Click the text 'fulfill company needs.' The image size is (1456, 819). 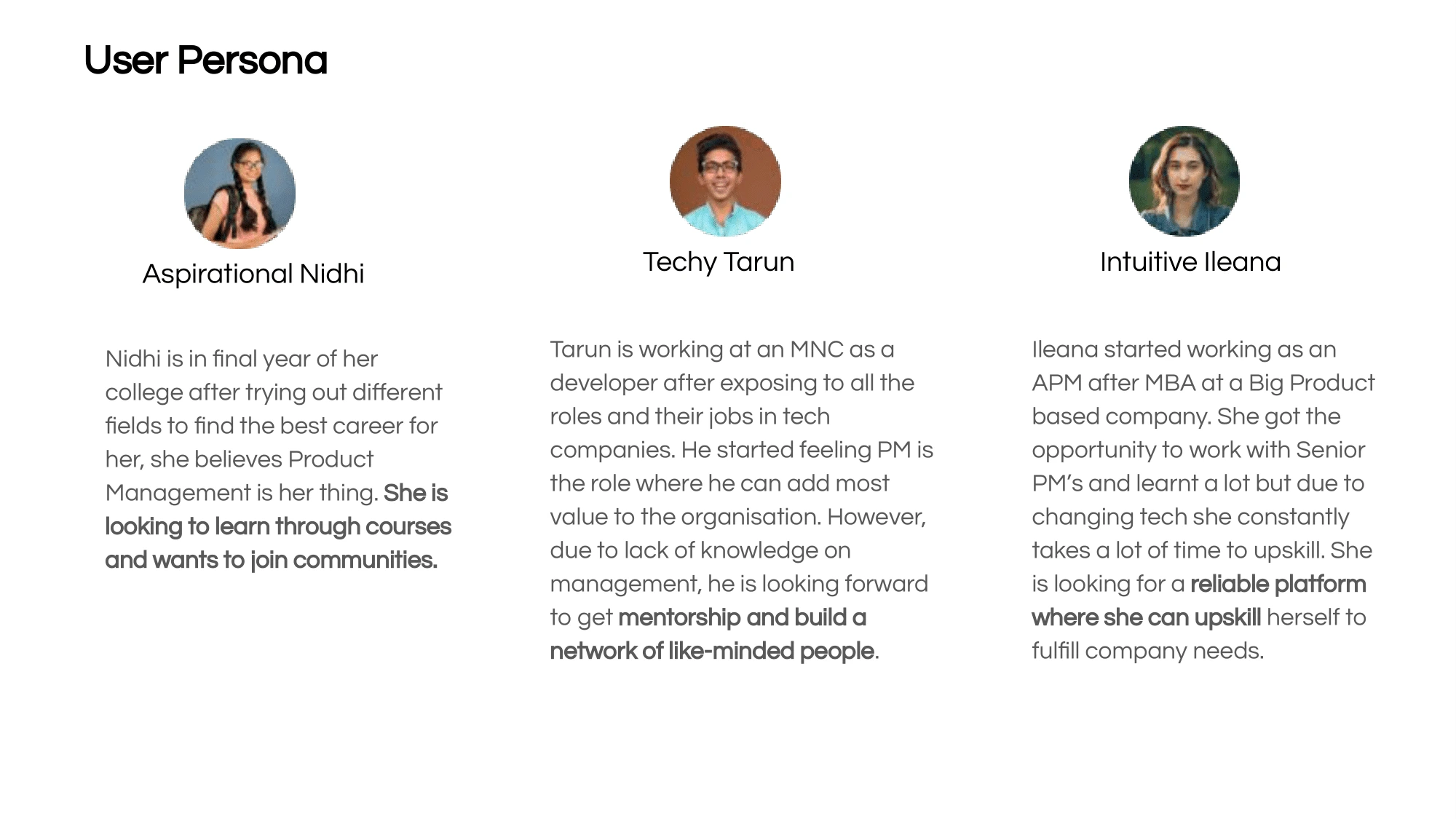pyautogui.click(x=1148, y=651)
